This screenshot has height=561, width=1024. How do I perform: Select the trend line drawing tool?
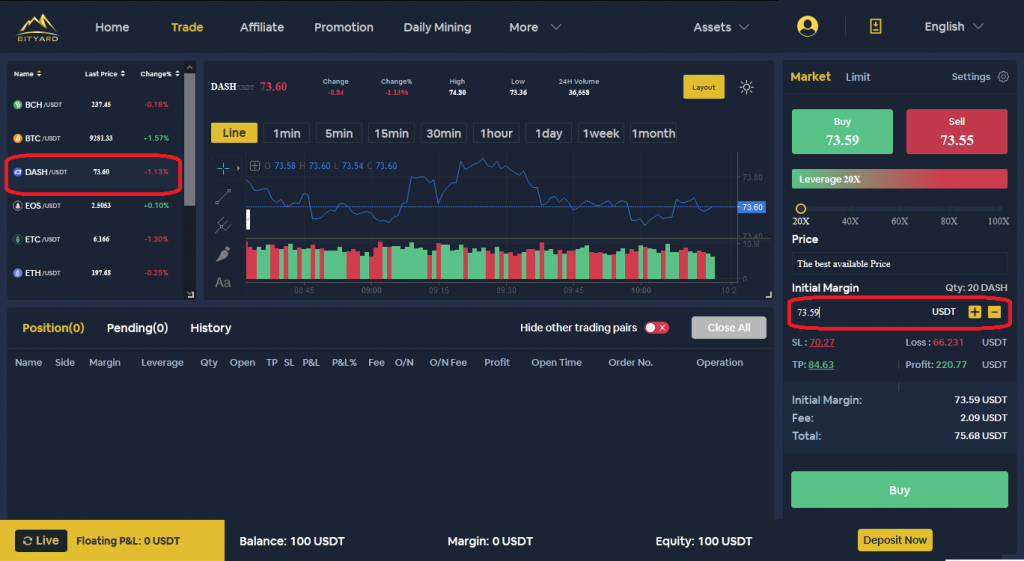tap(223, 197)
